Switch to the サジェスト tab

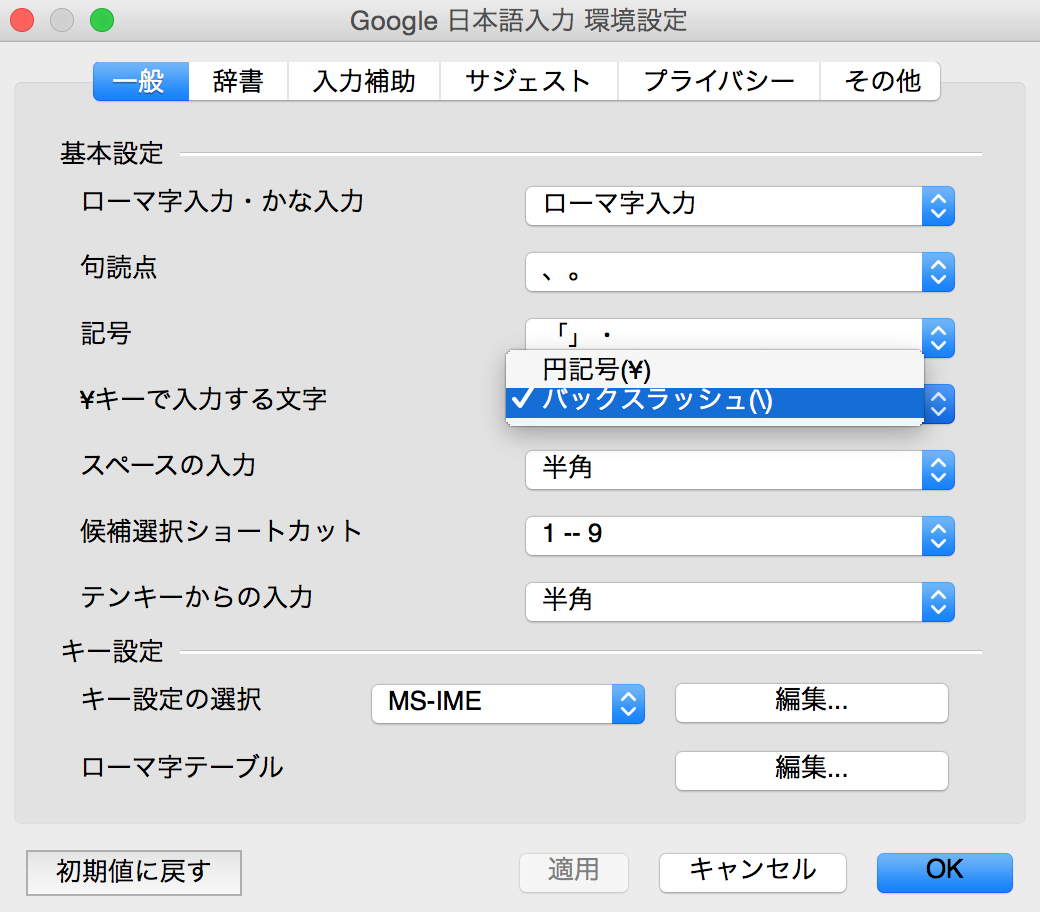pyautogui.click(x=529, y=81)
